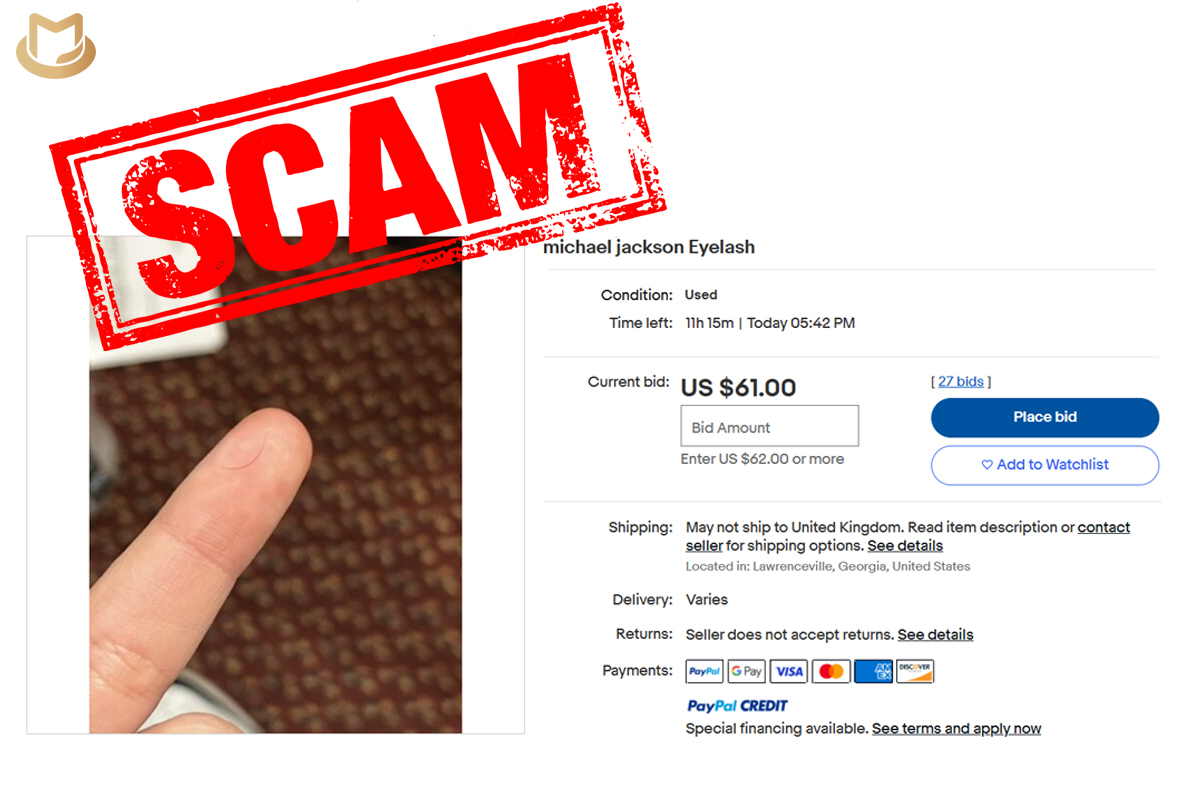Open the 27 bids link
This screenshot has height=800, width=1200.
click(x=961, y=381)
